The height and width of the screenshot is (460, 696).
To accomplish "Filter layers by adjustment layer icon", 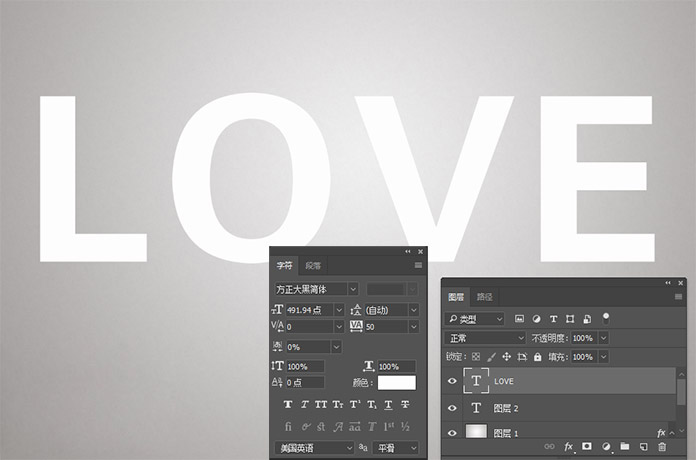I will (537, 319).
